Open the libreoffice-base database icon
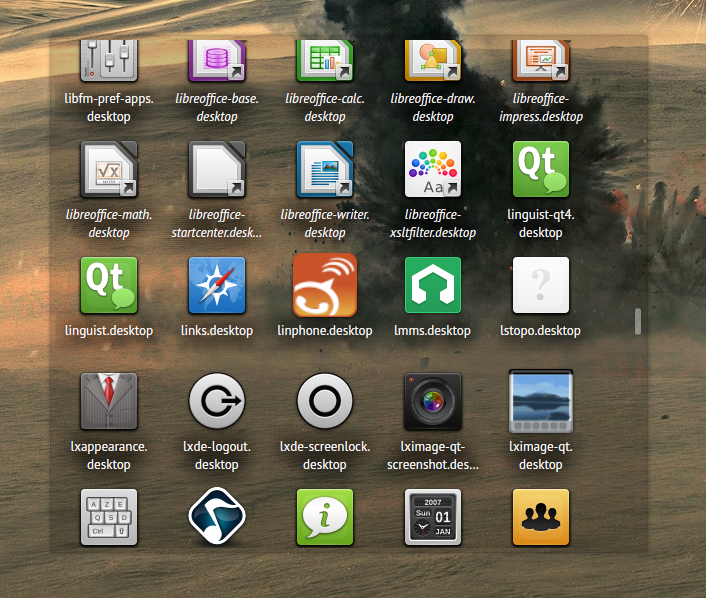 point(217,60)
